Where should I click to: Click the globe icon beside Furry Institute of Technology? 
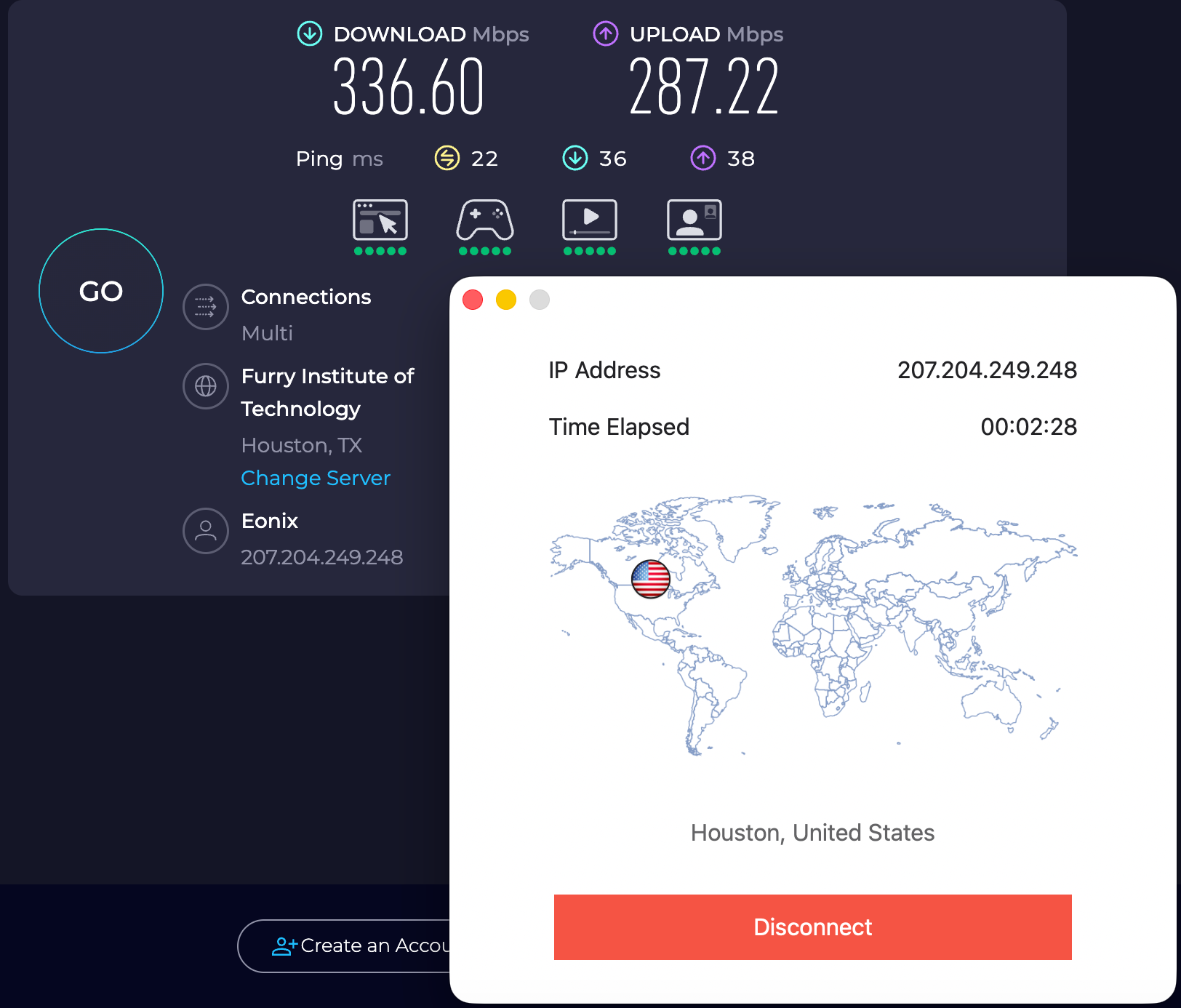[x=206, y=386]
